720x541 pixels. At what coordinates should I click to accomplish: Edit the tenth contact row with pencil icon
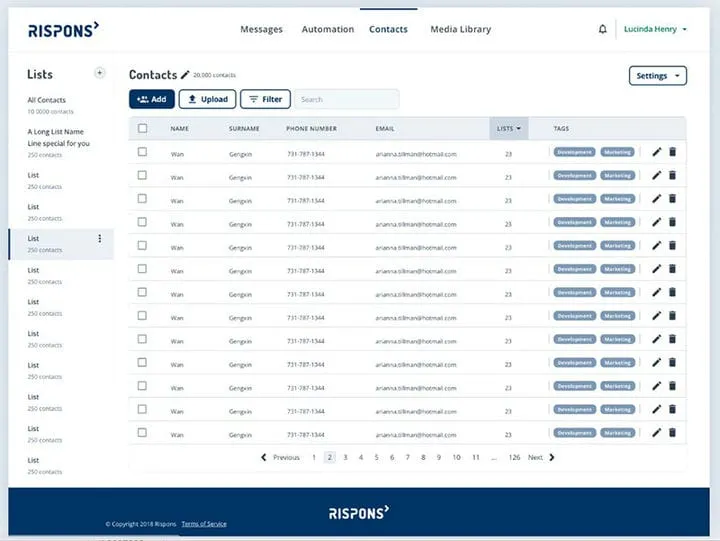point(657,362)
